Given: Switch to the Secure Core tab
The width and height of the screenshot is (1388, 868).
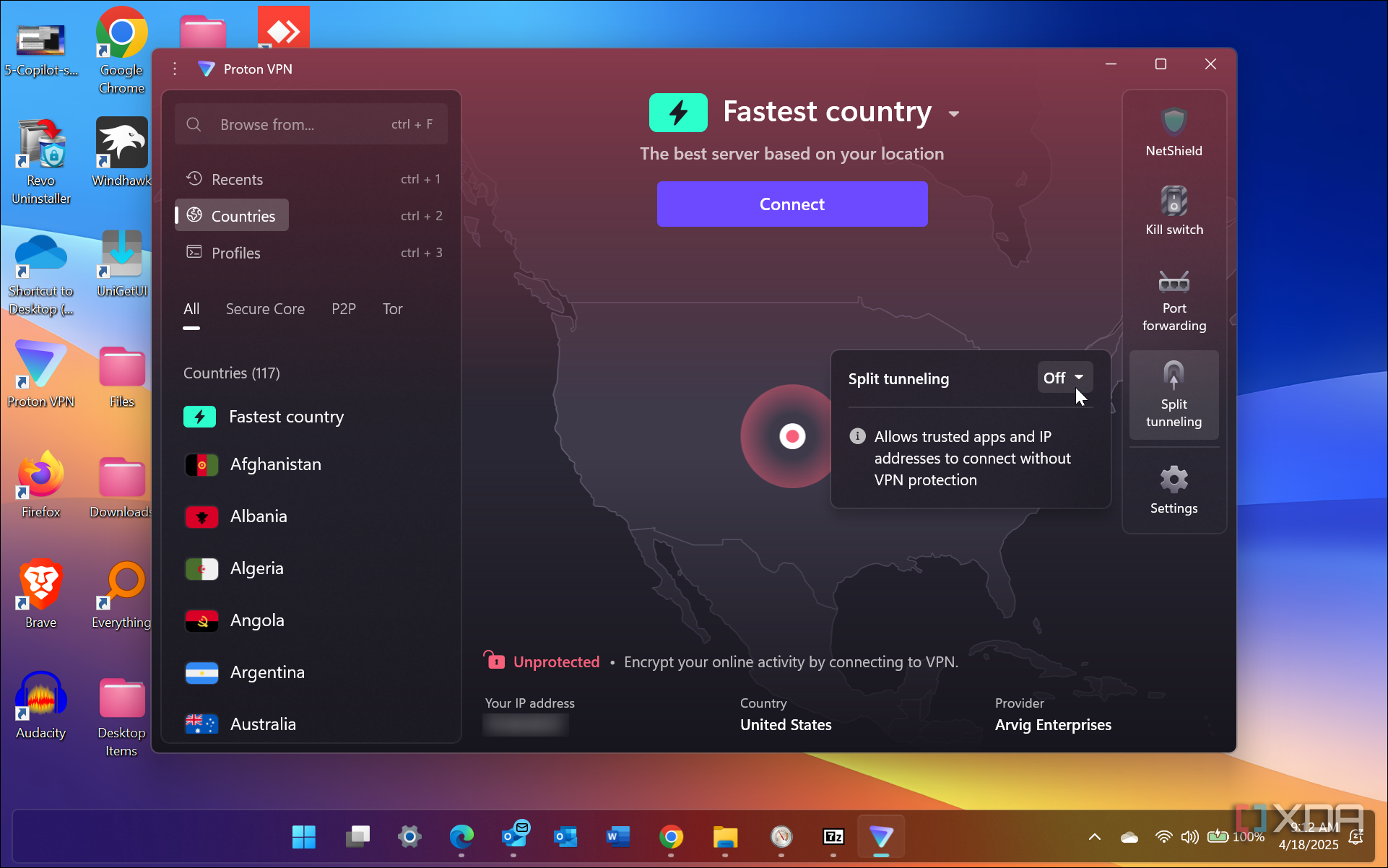Looking at the screenshot, I should tap(265, 309).
